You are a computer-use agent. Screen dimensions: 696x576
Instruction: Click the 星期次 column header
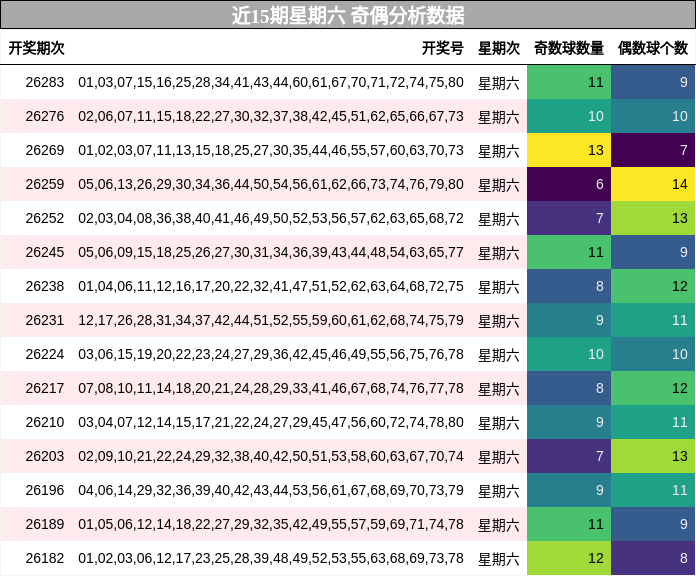coord(498,48)
